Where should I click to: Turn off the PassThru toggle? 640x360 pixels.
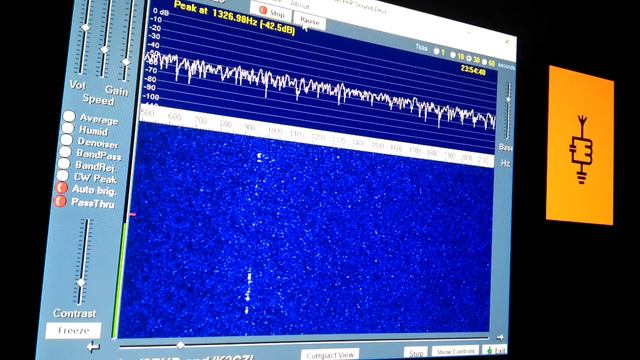pyautogui.click(x=60, y=201)
